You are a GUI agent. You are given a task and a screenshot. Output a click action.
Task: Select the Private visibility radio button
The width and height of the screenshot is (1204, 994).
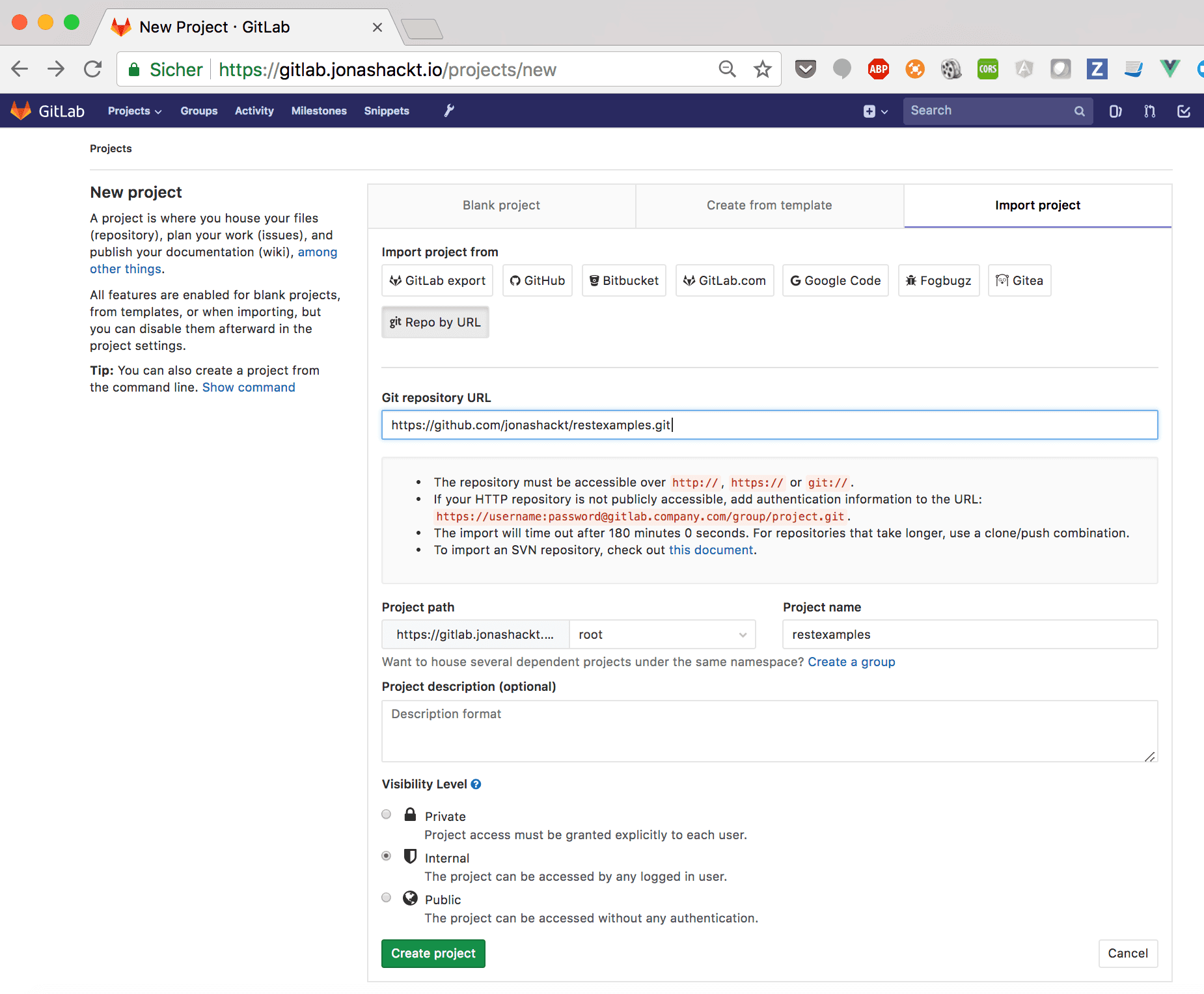tap(387, 814)
